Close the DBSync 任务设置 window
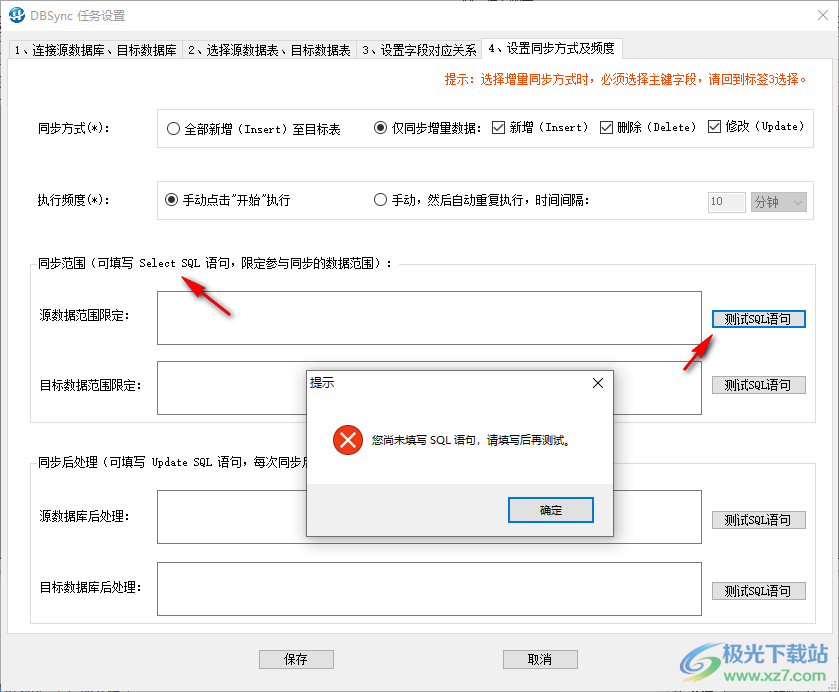Viewport: 839px width, 692px height. pos(823,15)
